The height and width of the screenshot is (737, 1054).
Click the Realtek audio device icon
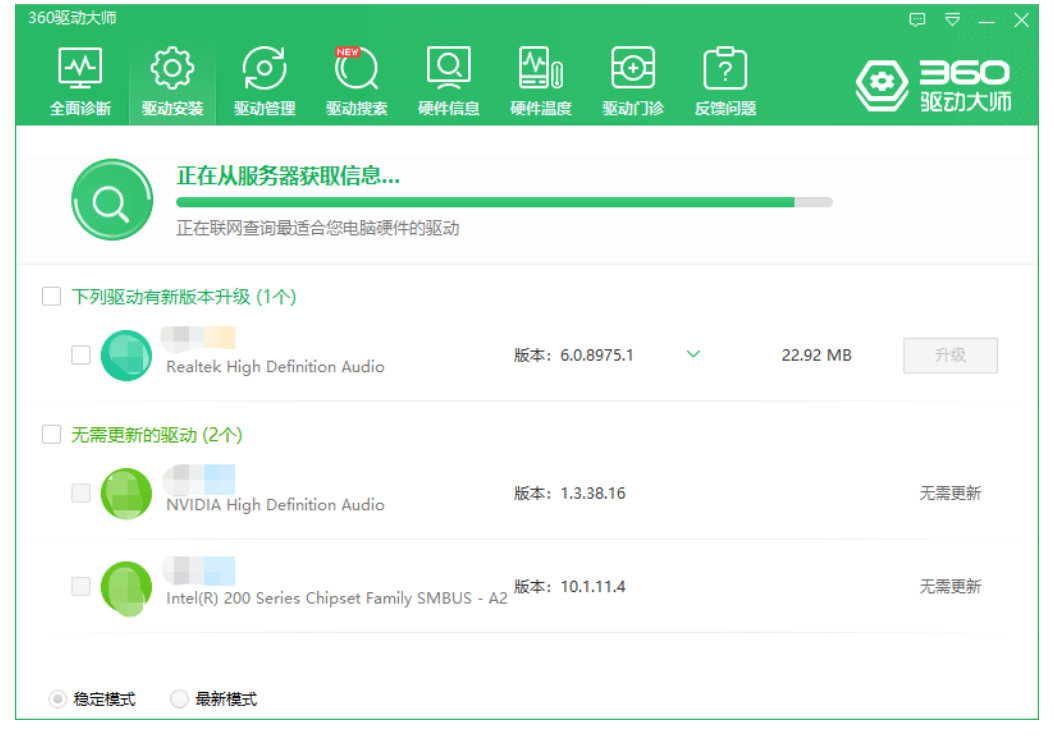coord(126,356)
